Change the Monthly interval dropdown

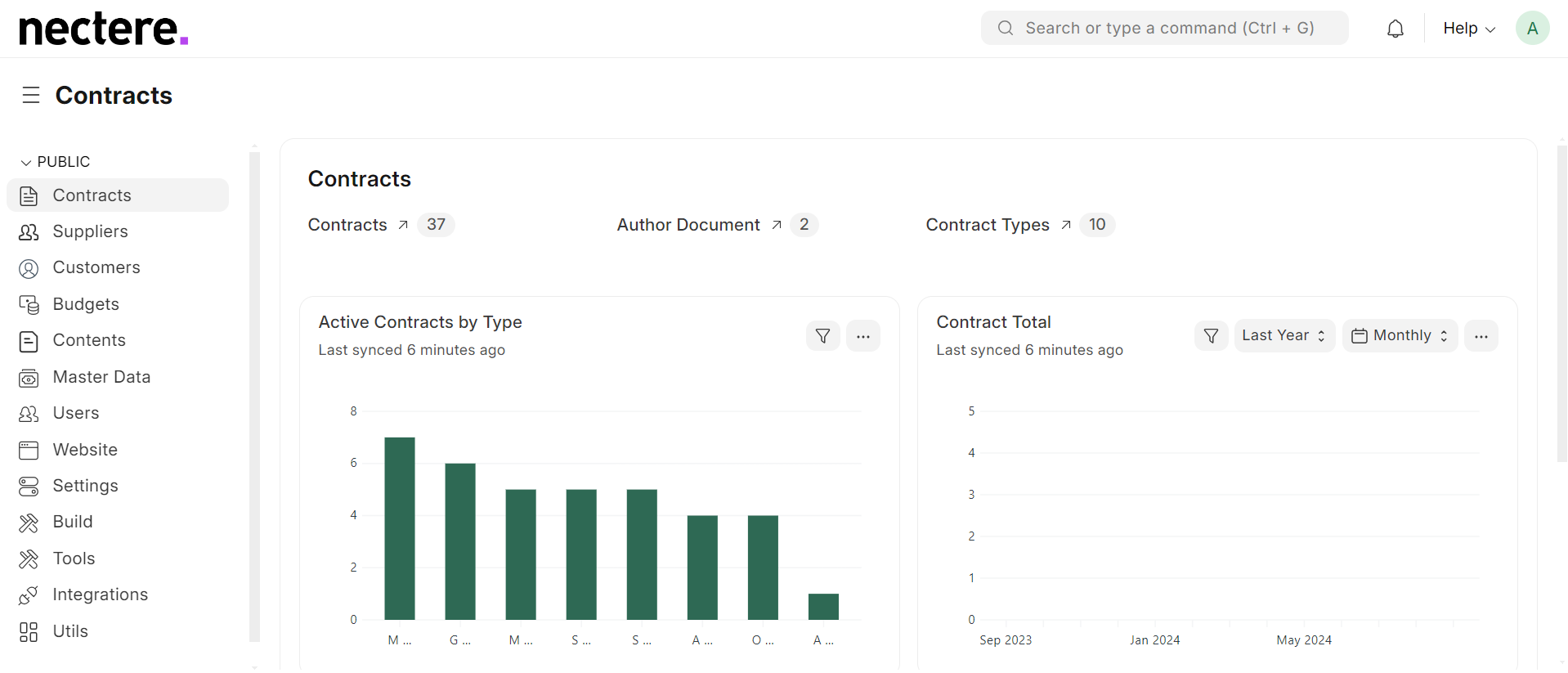(x=1400, y=336)
